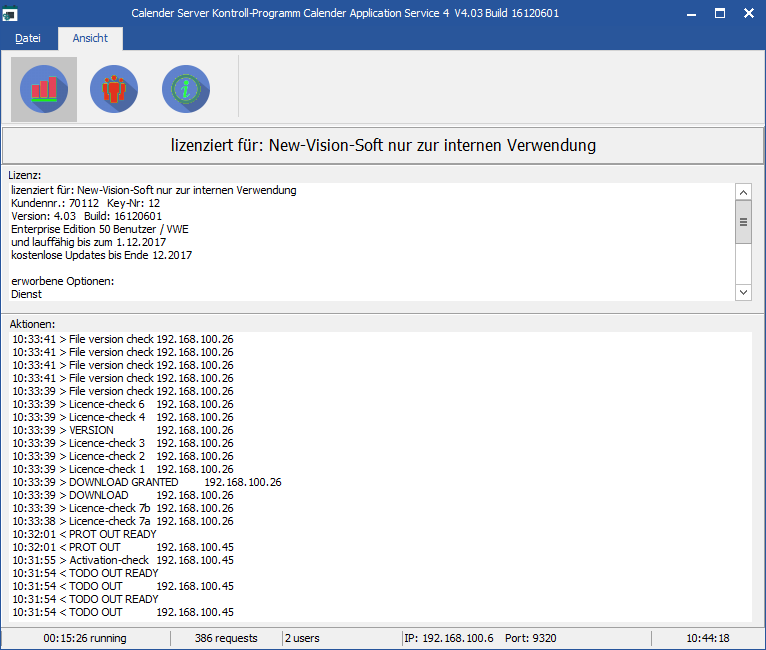Select the 10:33:39 'VERSION' log entry
This screenshot has height=650, width=766.
[x=123, y=430]
